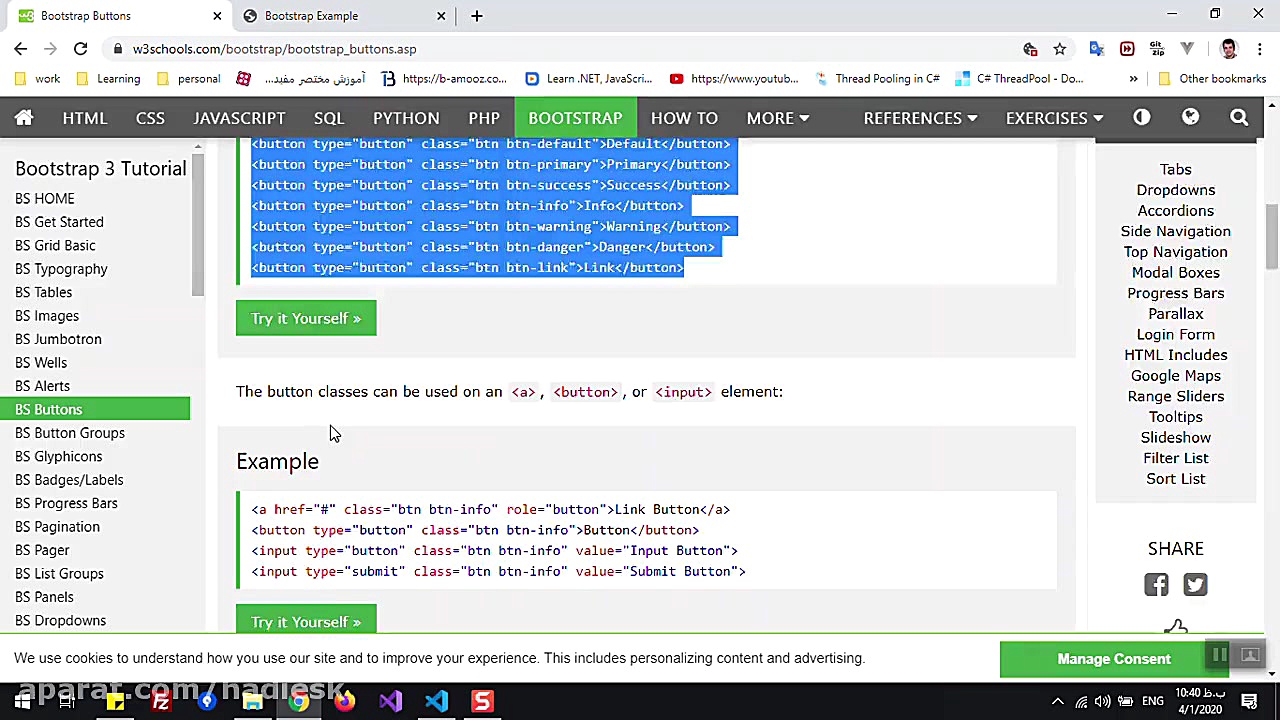
Task: Share the page via the Facebook icon
Action: click(1156, 584)
